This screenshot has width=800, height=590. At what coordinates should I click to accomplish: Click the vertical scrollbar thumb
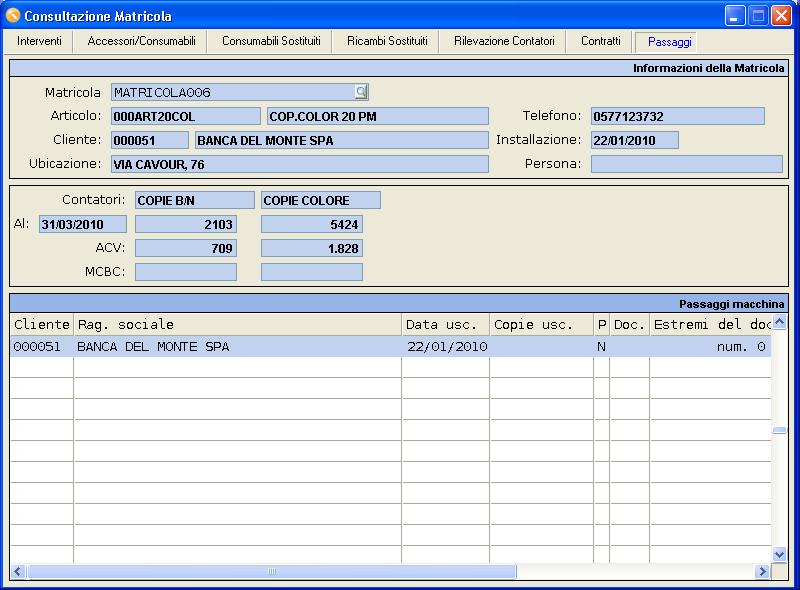[779, 430]
